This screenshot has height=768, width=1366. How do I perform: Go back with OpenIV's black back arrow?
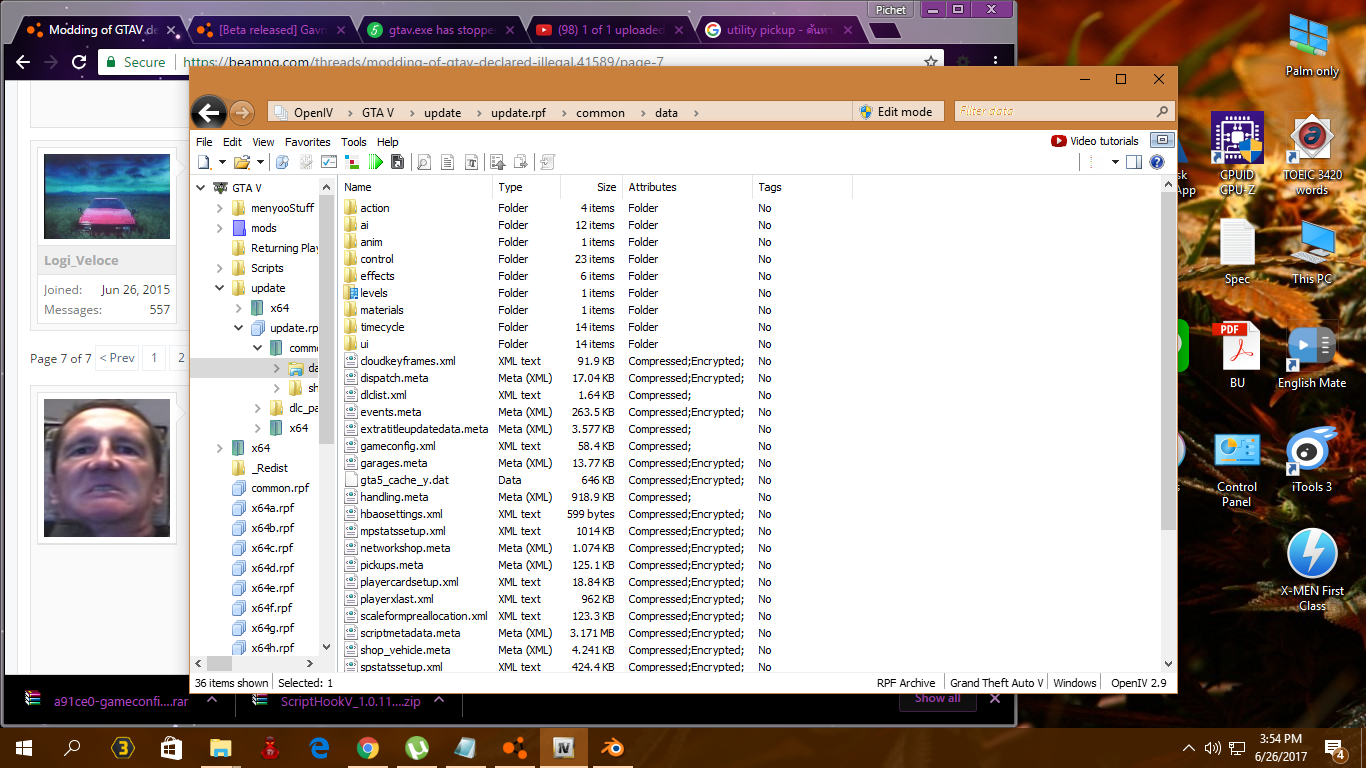(208, 112)
